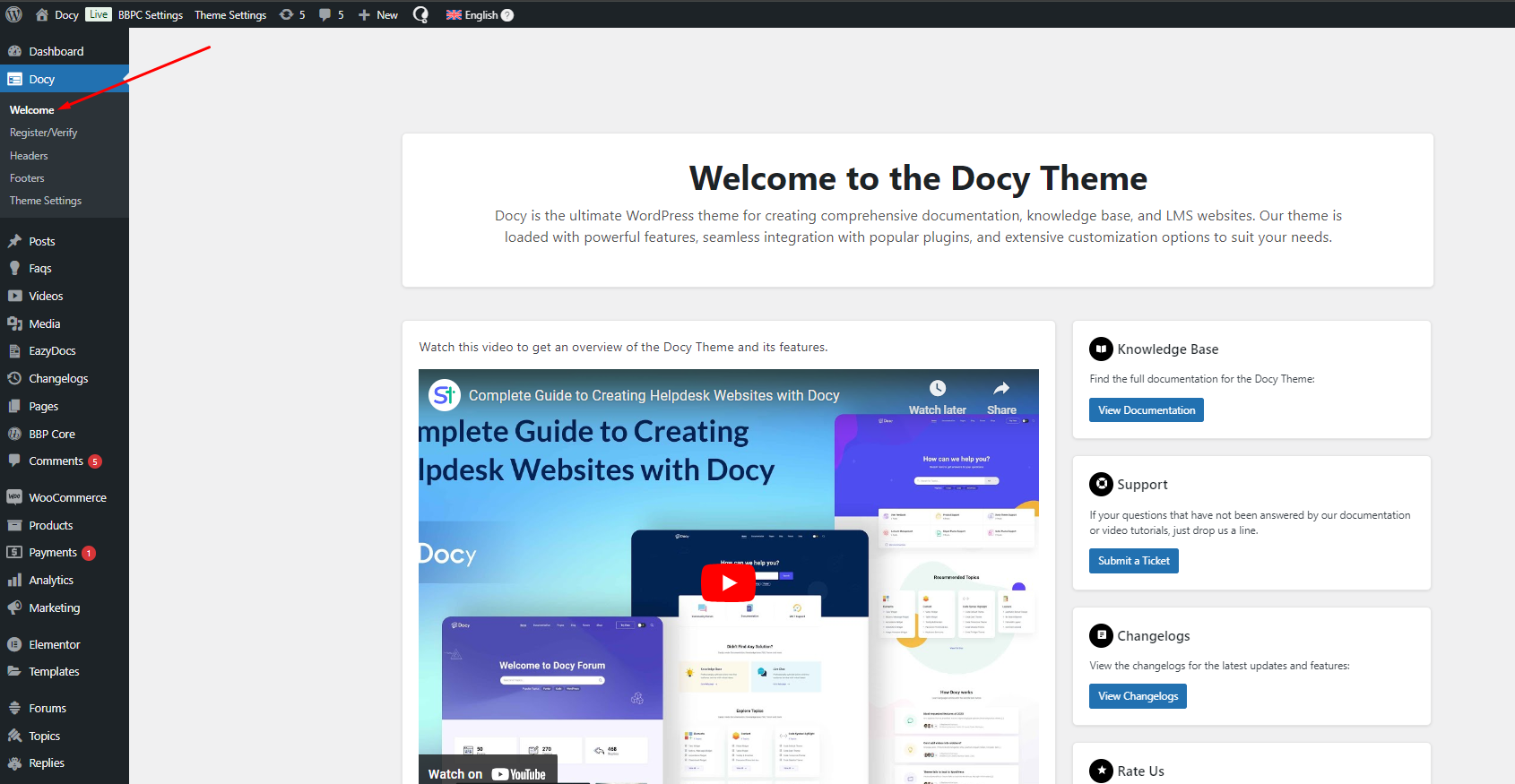Open the Docy site home icon

coord(41,14)
